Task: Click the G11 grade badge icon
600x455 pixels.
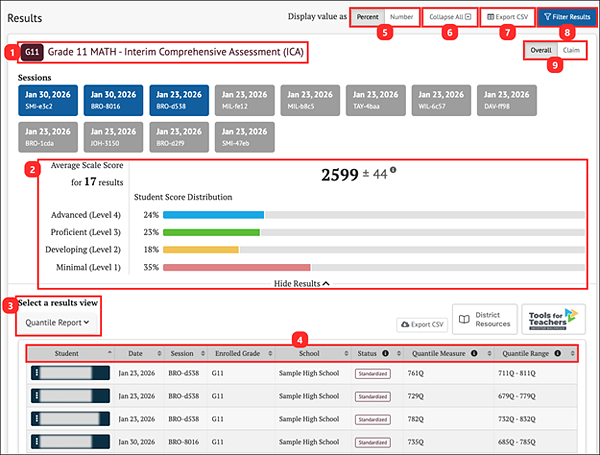Action: (32, 52)
